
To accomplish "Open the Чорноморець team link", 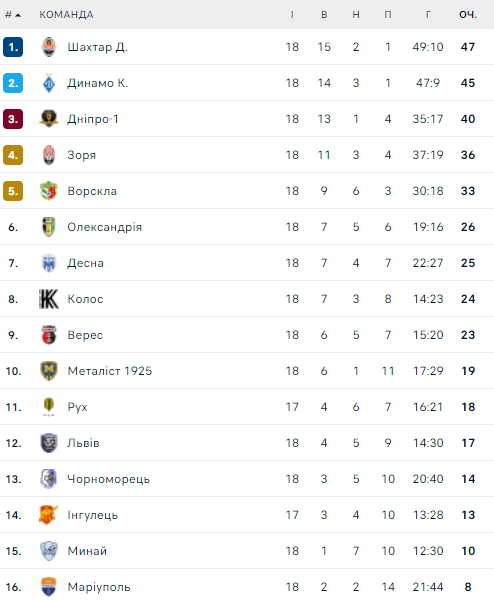I will (108, 479).
